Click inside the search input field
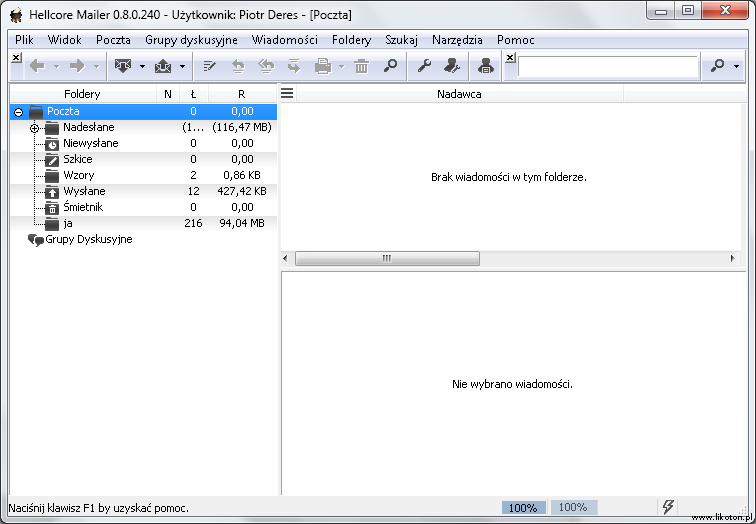The image size is (756, 524). [608, 67]
